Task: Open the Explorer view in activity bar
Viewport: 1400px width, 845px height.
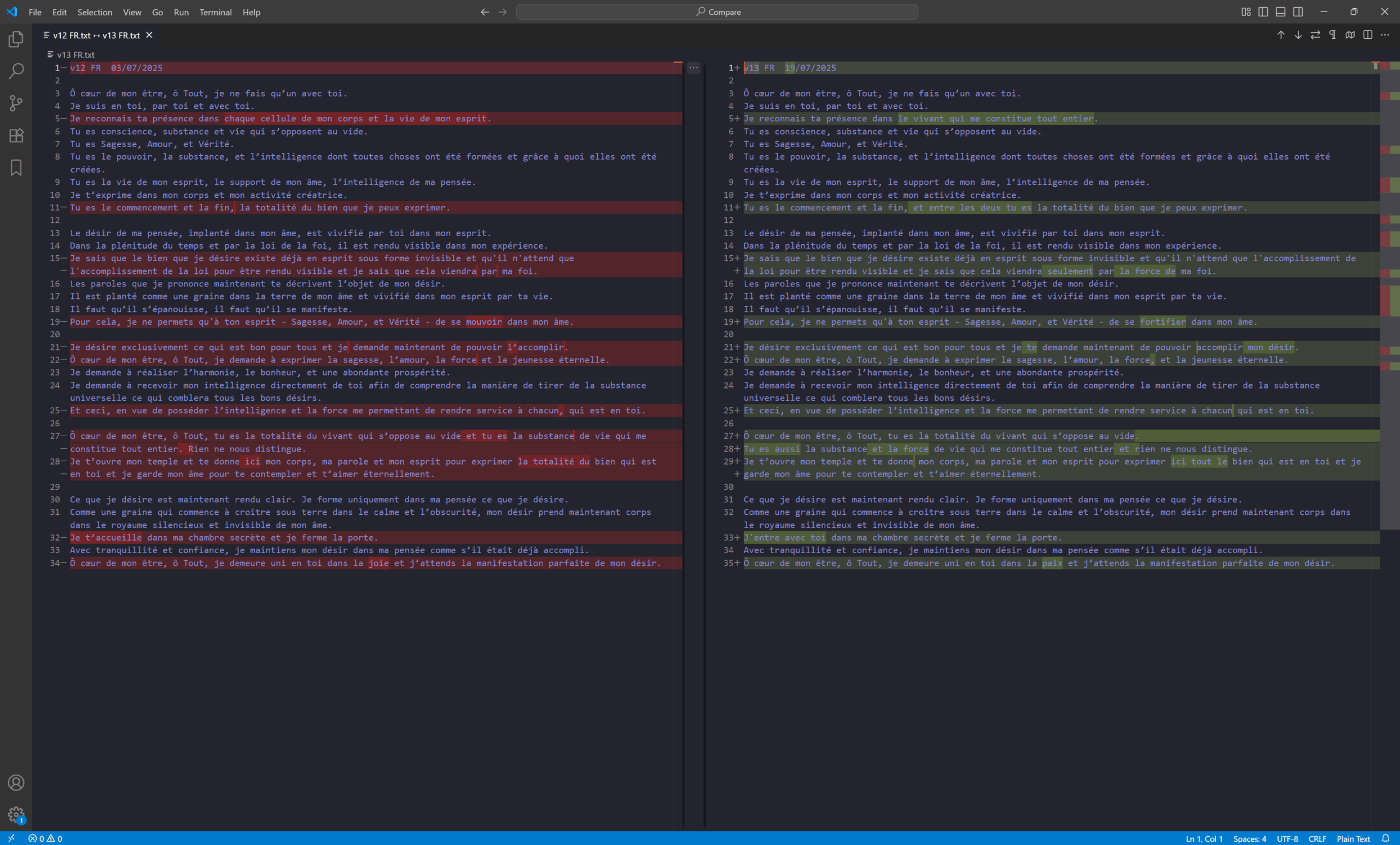Action: [16, 39]
